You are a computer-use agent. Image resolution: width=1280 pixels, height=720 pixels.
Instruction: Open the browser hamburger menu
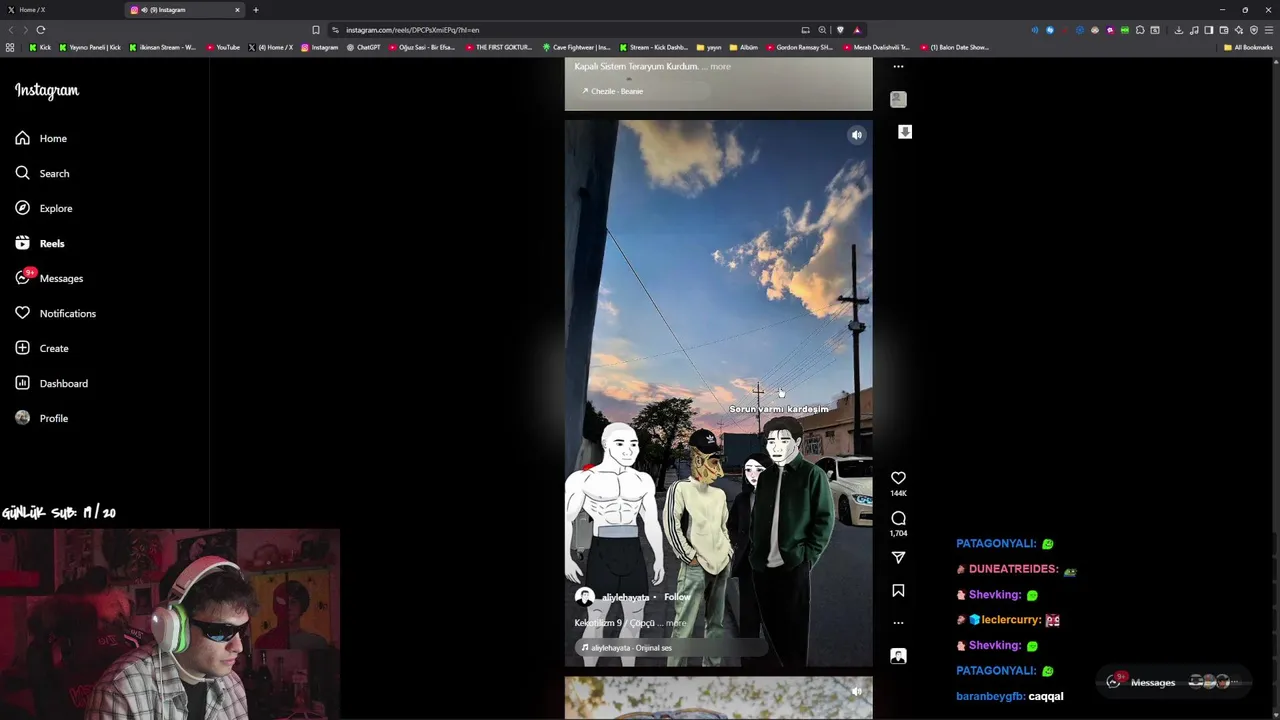tap(1269, 30)
